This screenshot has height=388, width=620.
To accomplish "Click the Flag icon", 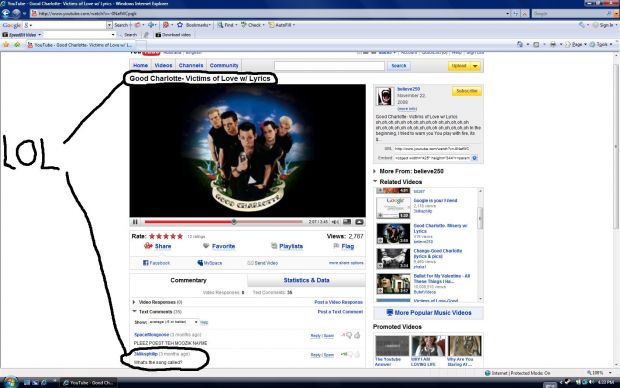I will pos(336,246).
